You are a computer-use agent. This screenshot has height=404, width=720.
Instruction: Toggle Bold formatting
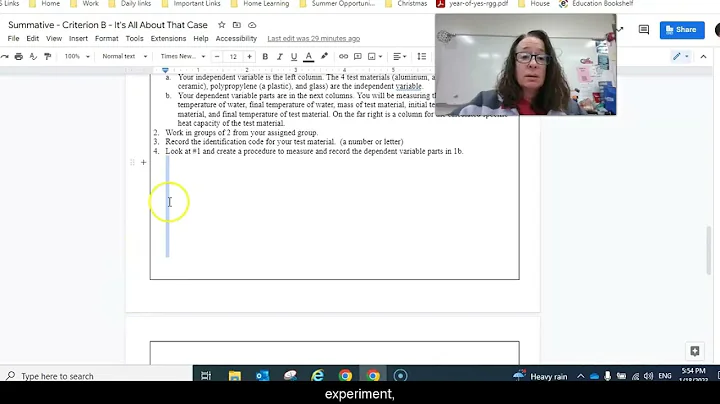(265, 56)
